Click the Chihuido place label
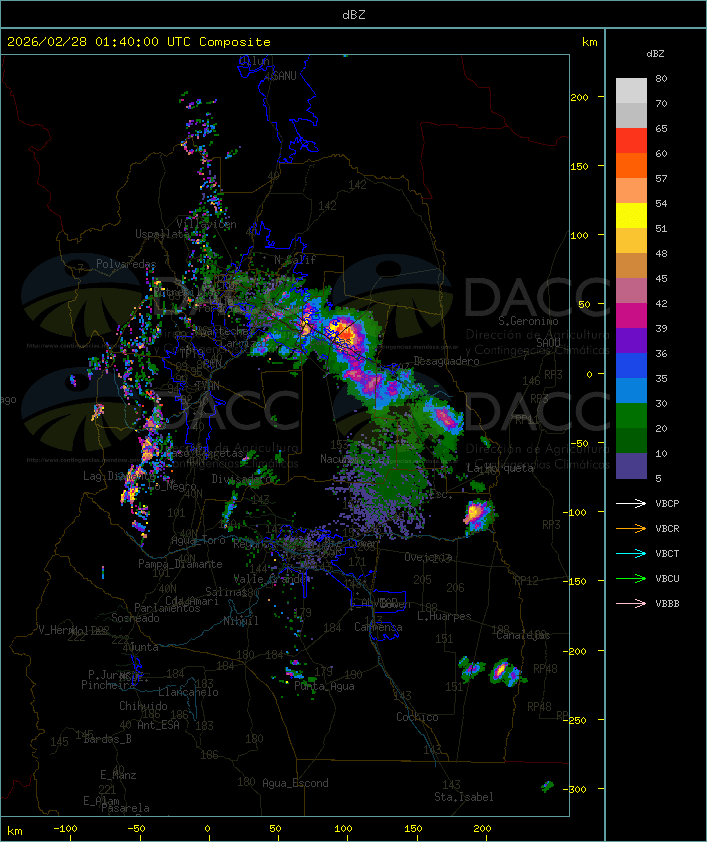Screen dimensions: 707x842 click(x=143, y=706)
